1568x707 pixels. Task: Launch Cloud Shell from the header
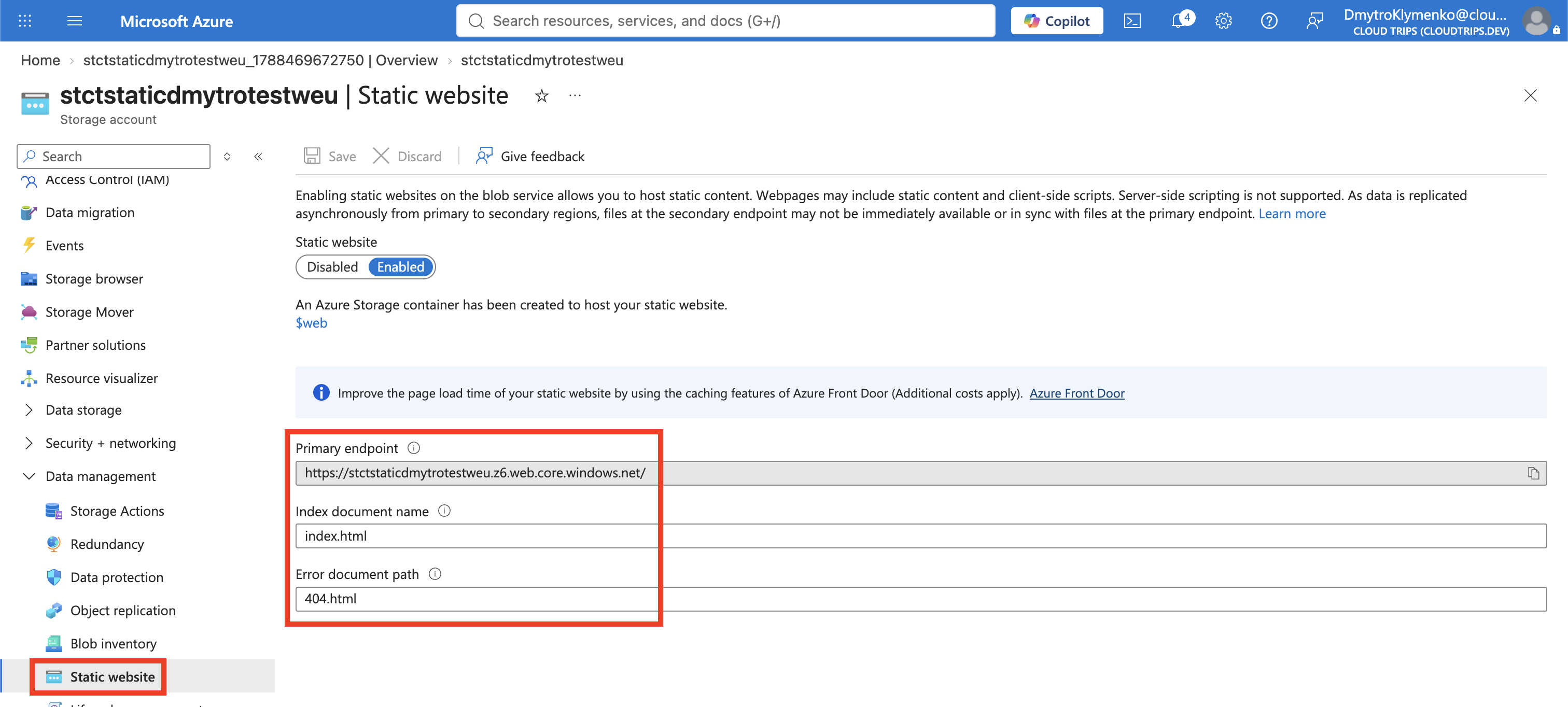[1132, 21]
